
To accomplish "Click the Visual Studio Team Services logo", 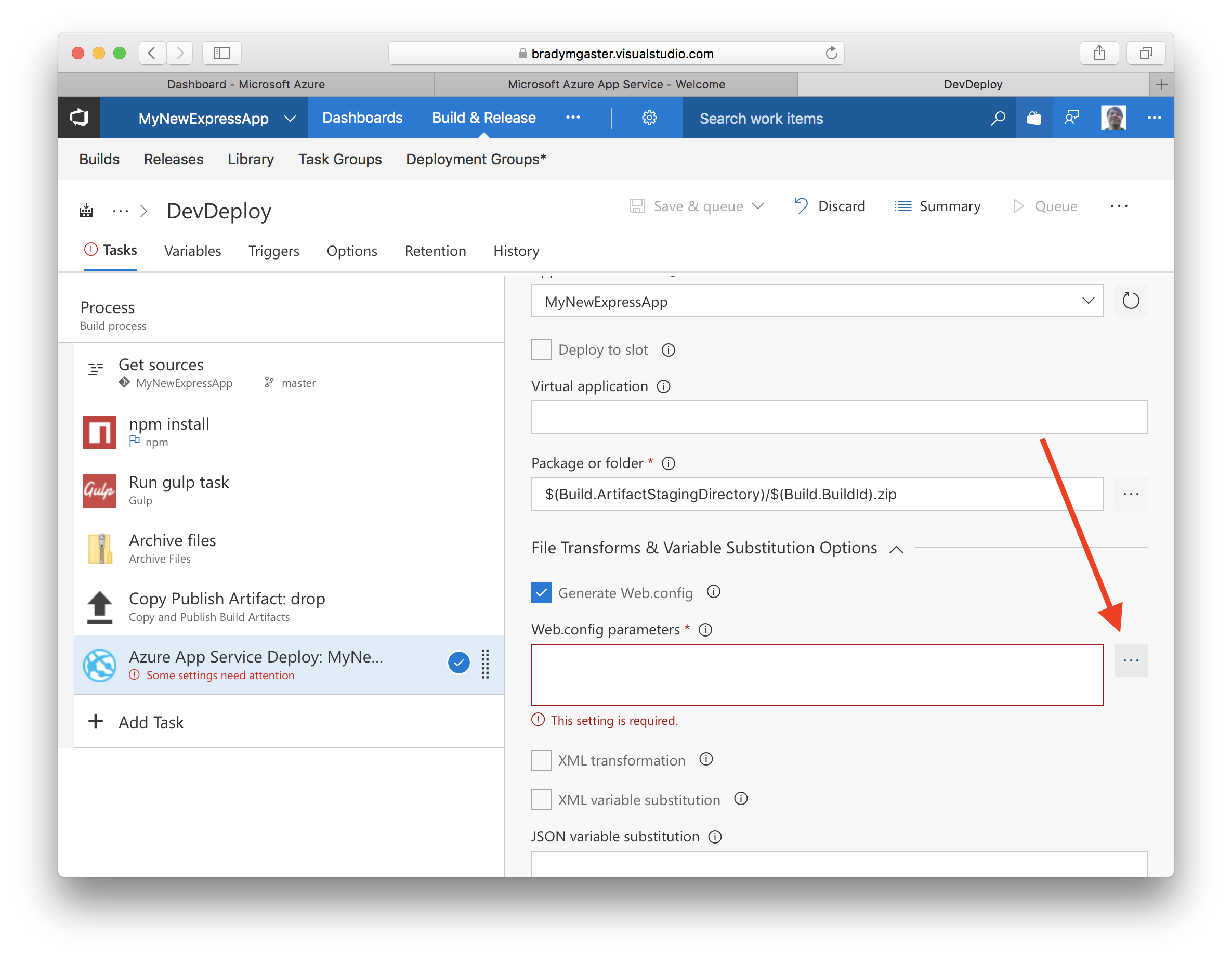I will coord(79,118).
